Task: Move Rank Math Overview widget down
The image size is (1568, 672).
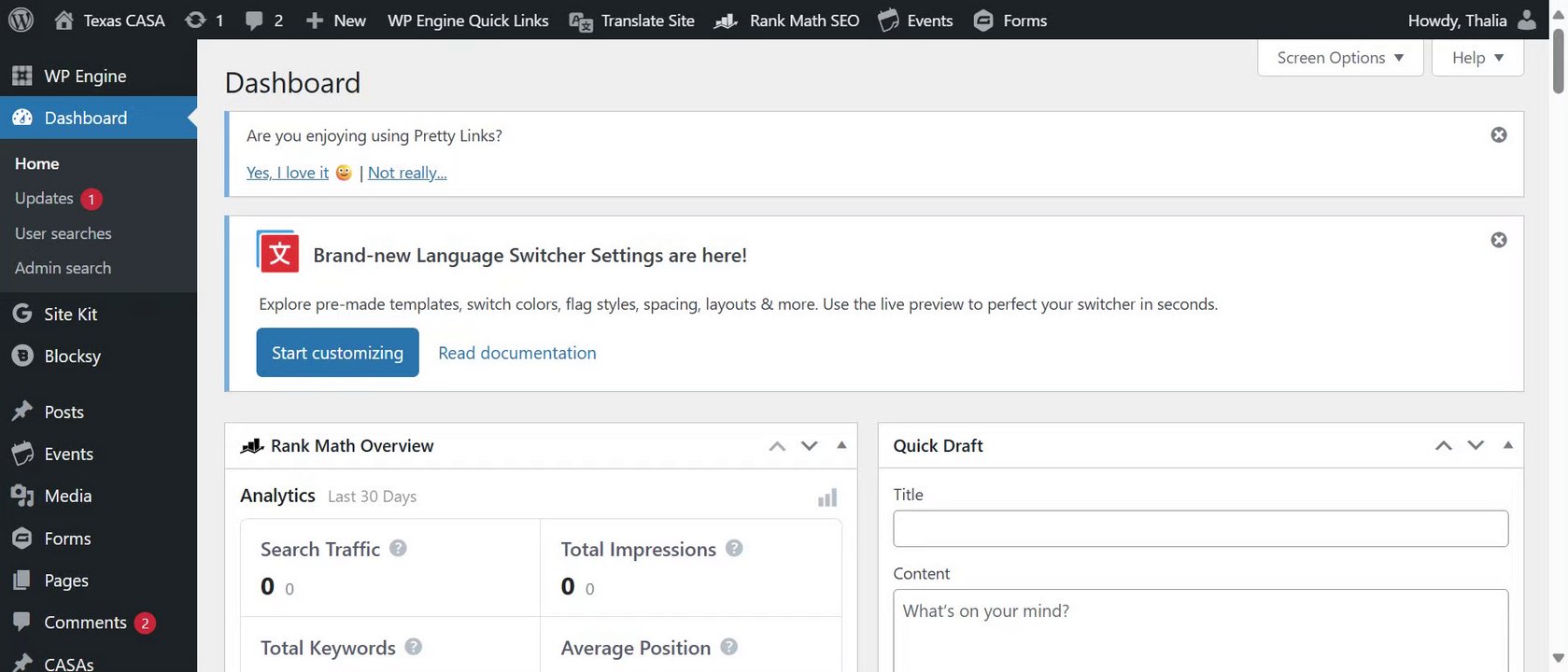Action: 810,446
